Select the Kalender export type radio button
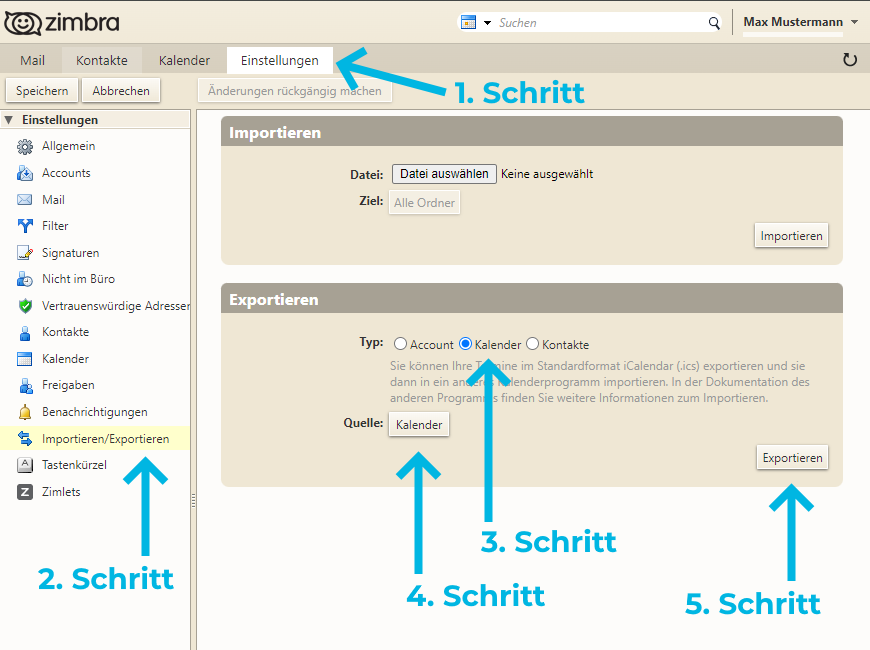The width and height of the screenshot is (870, 650). point(465,344)
